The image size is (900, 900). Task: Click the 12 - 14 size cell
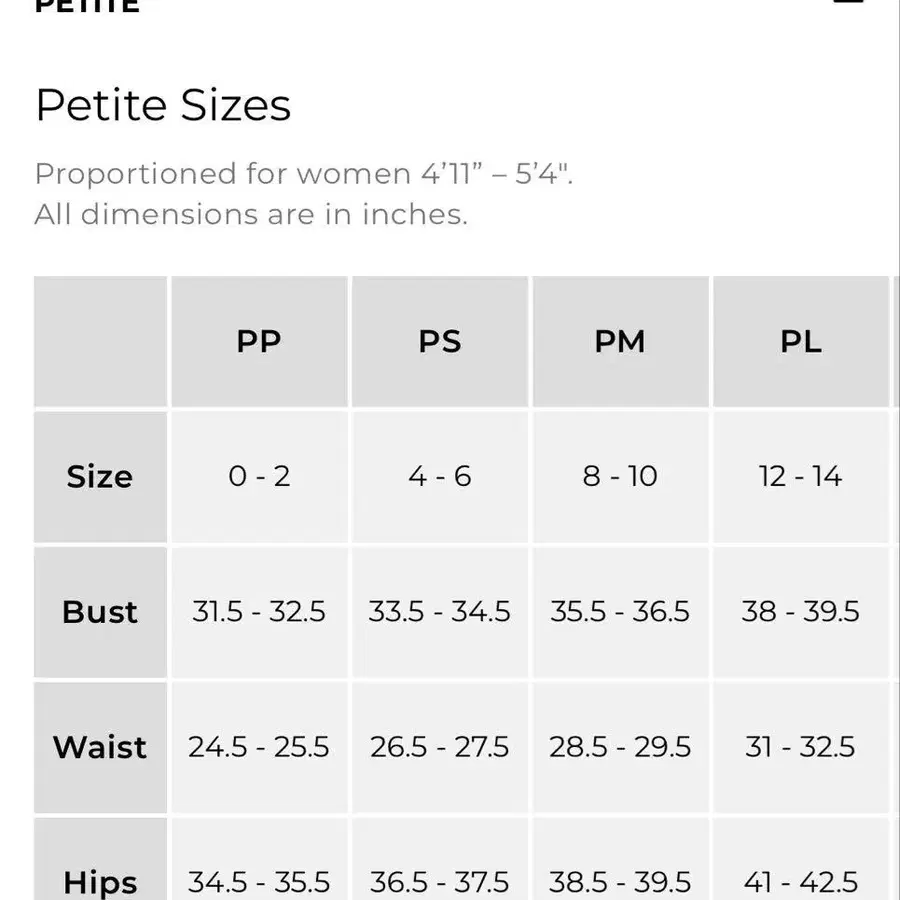pos(801,477)
